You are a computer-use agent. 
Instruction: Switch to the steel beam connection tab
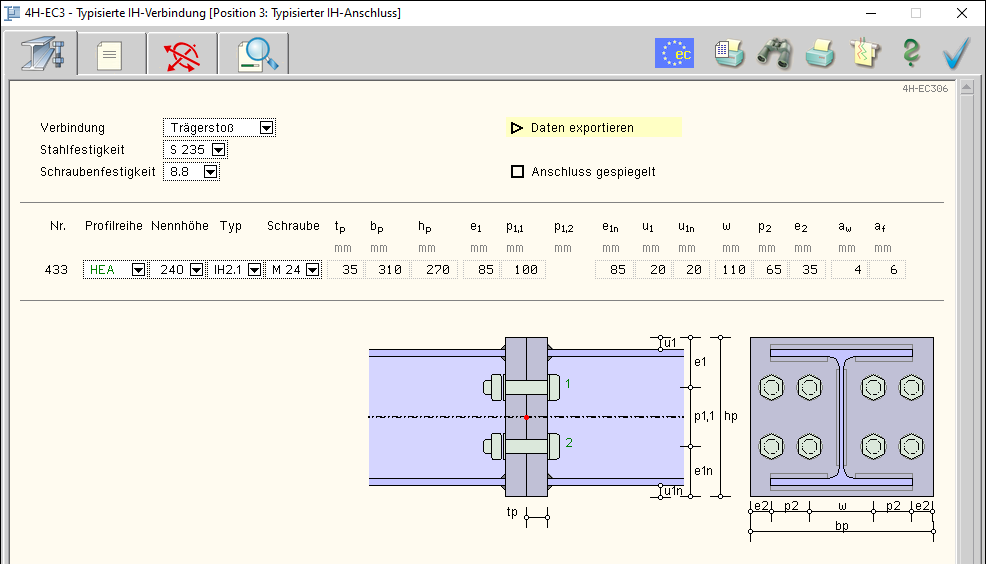point(42,54)
